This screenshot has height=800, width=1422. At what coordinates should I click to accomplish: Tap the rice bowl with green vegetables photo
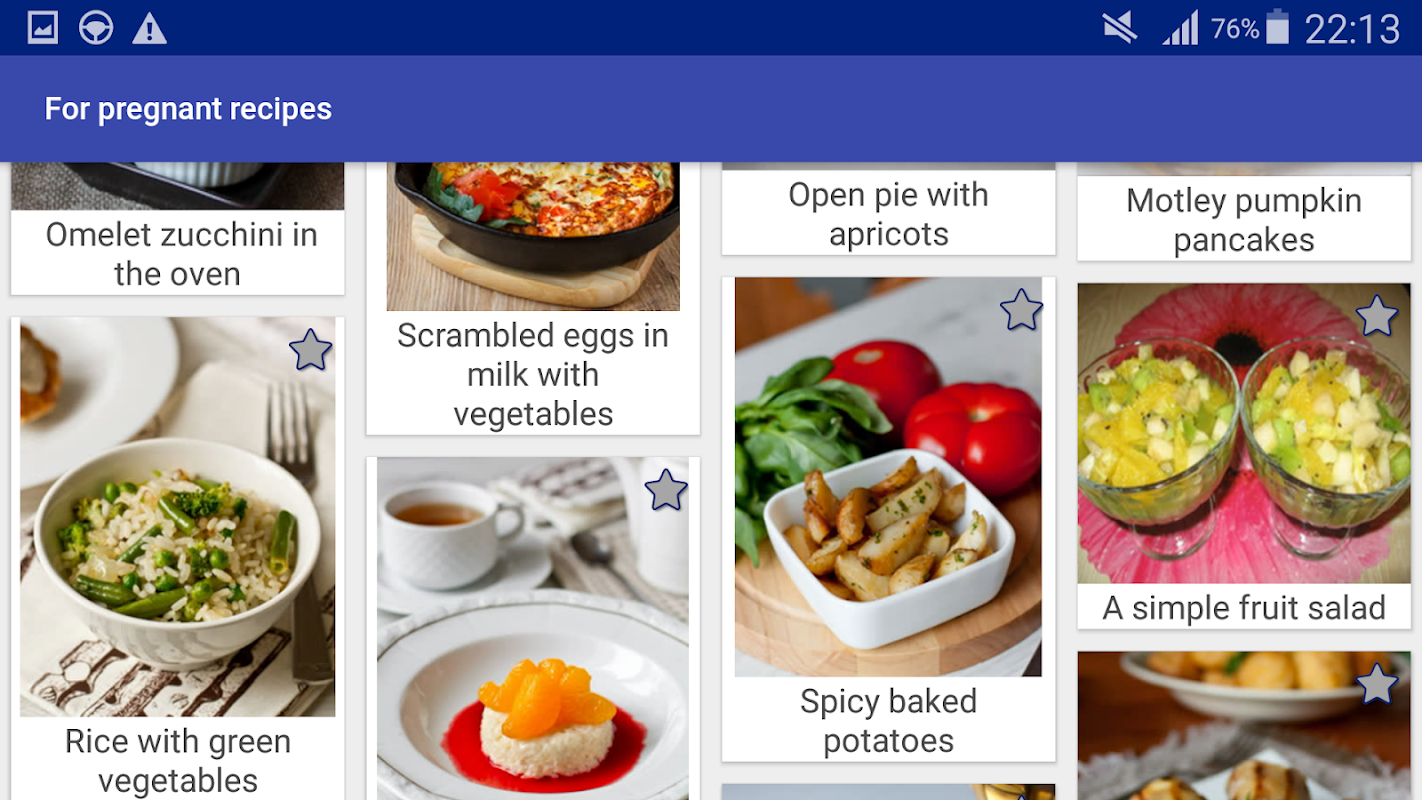point(177,517)
